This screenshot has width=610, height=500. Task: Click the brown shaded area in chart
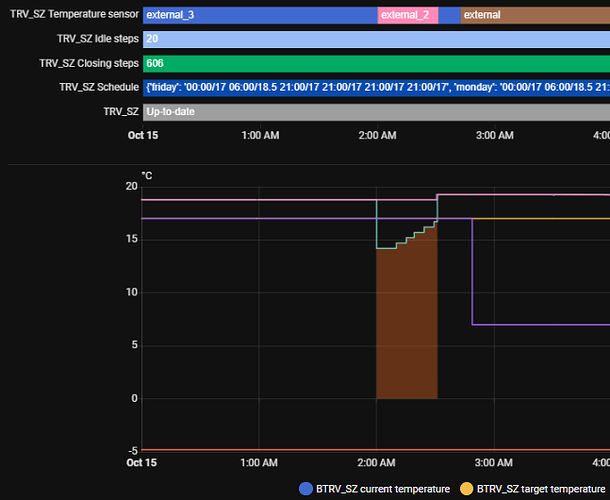pyautogui.click(x=405, y=330)
